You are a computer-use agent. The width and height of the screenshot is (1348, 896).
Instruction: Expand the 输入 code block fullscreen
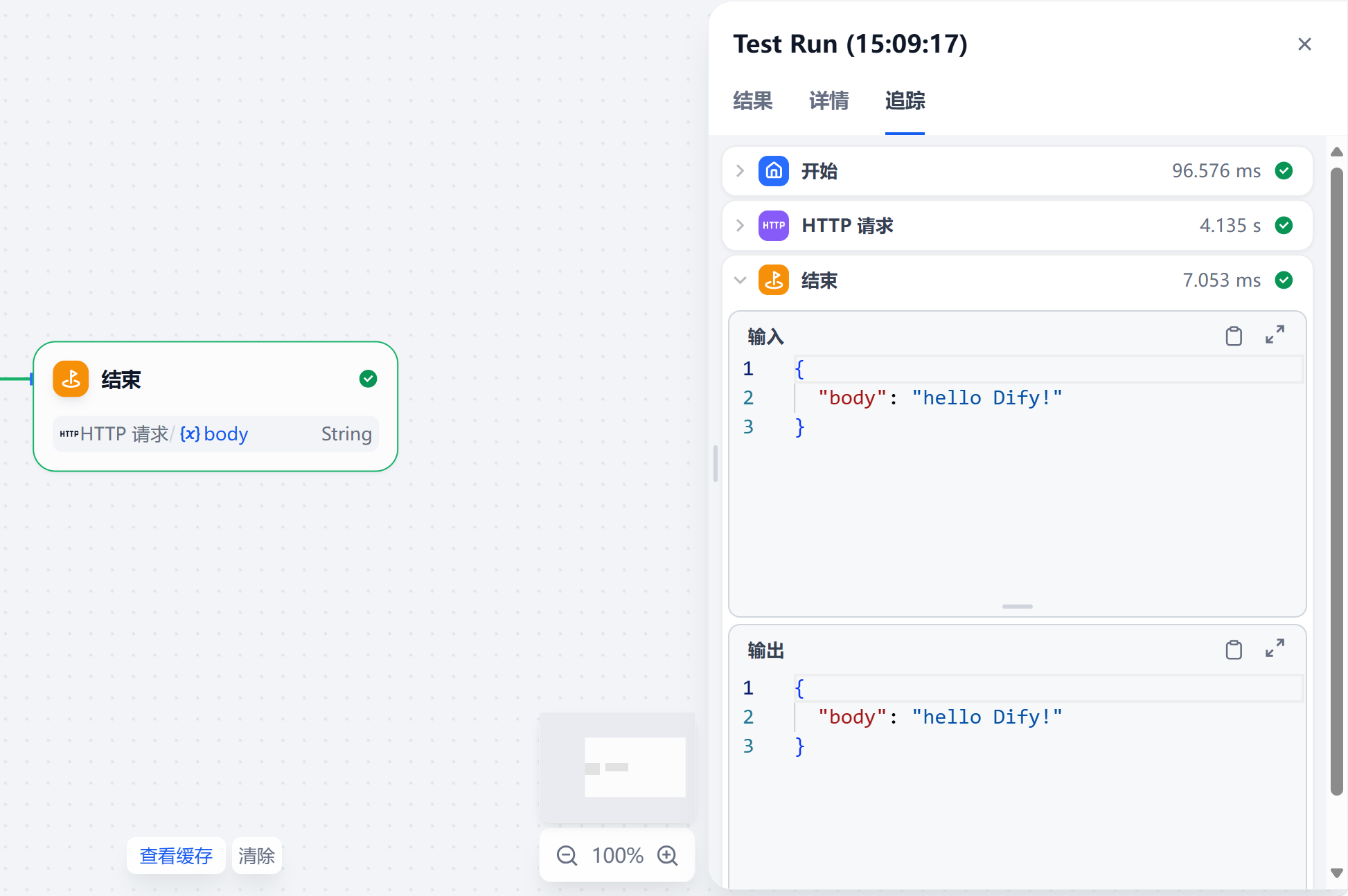[x=1275, y=335]
